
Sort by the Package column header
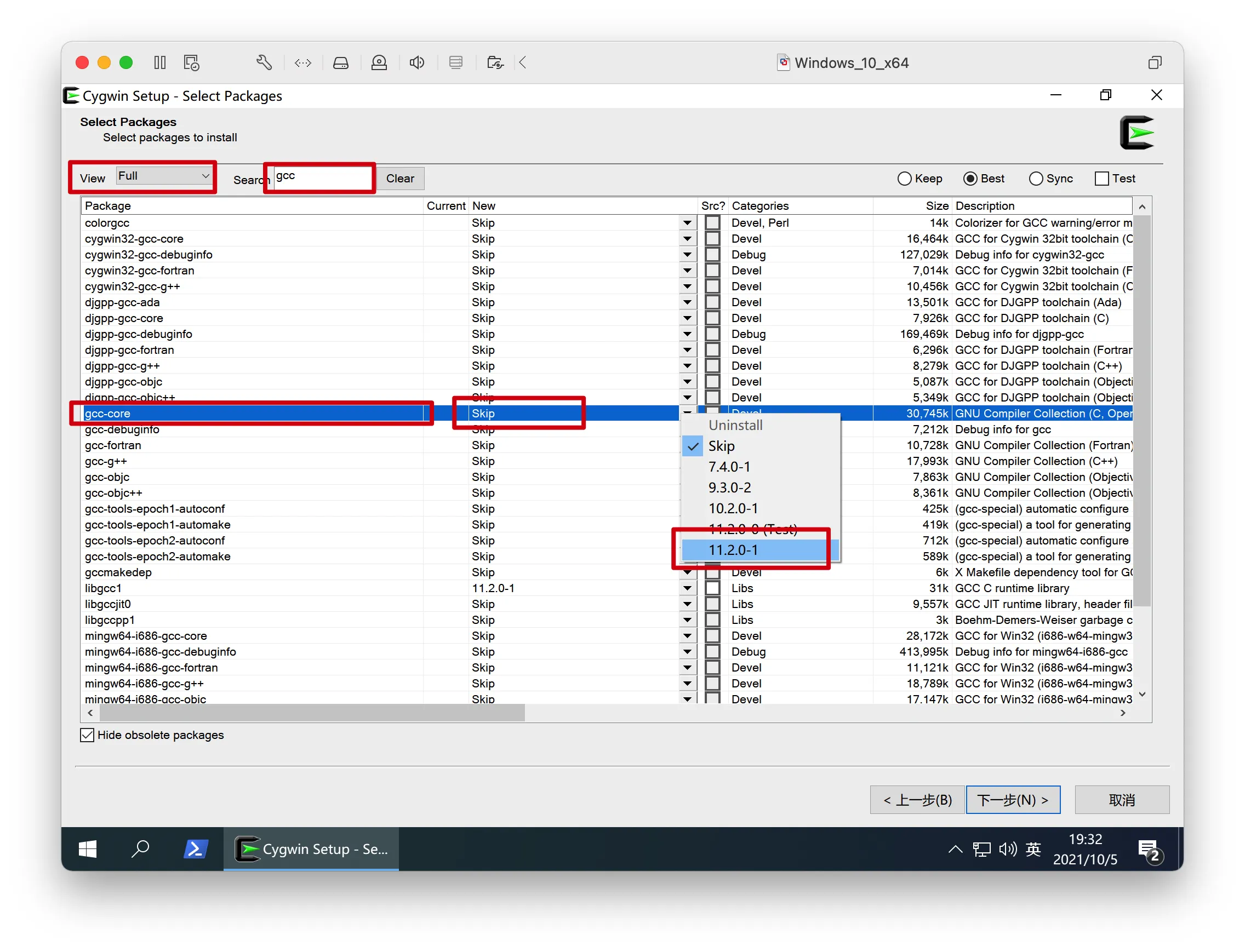[x=252, y=206]
